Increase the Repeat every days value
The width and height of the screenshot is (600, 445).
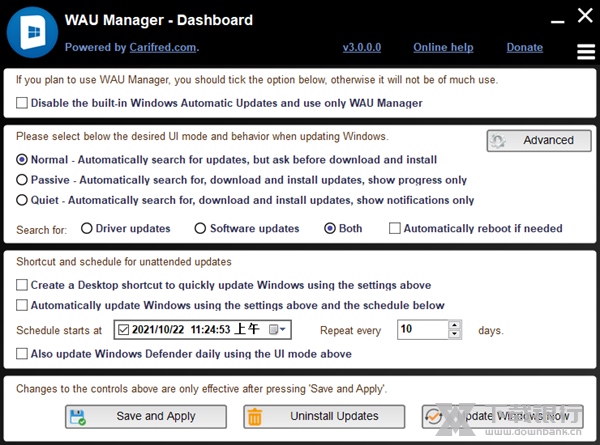click(x=455, y=324)
